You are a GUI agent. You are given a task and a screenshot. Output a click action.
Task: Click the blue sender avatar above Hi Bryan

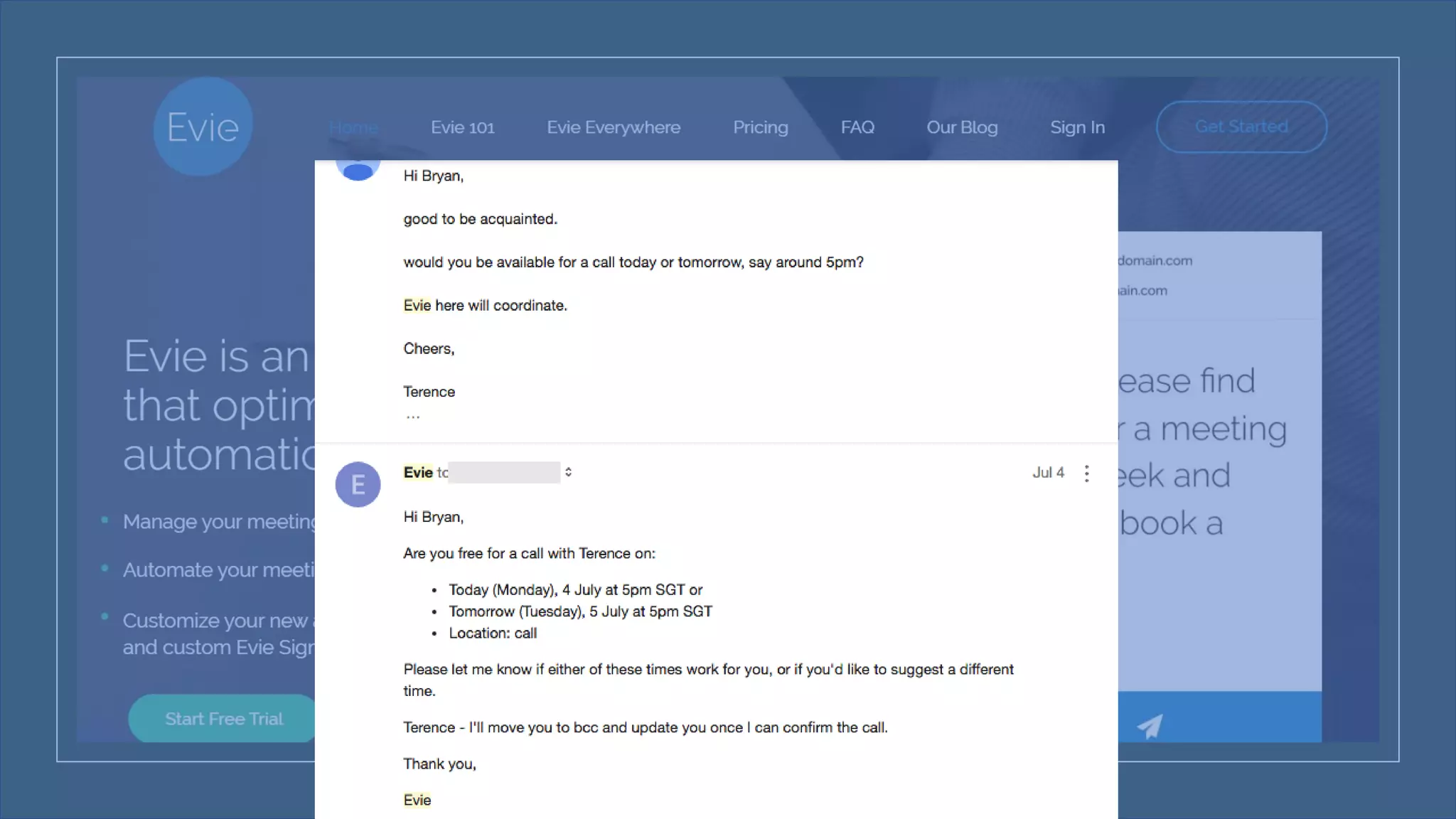pyautogui.click(x=358, y=171)
